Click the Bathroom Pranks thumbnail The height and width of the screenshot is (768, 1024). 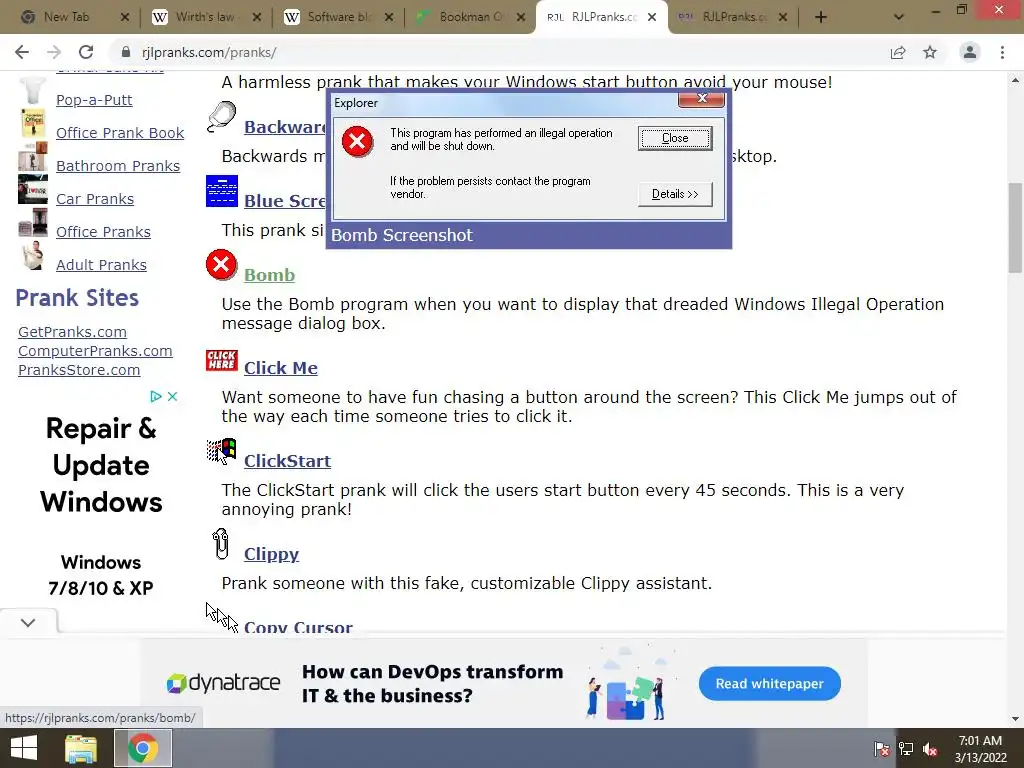tap(32, 157)
